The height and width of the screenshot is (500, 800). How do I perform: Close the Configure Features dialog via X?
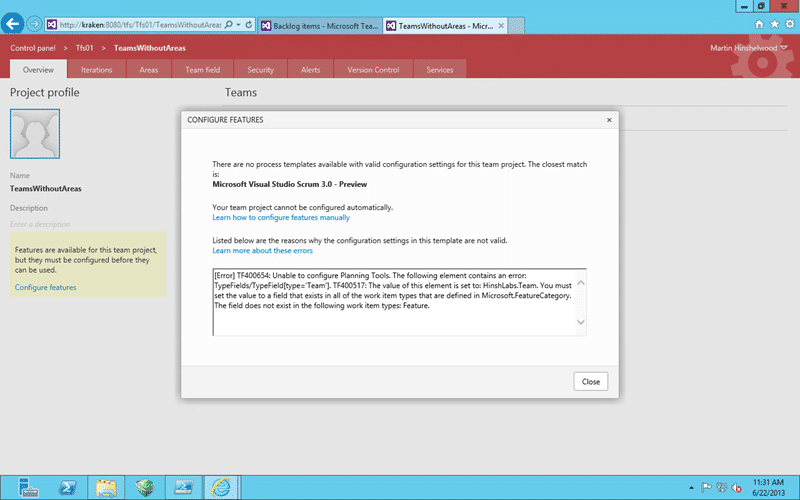pos(609,120)
